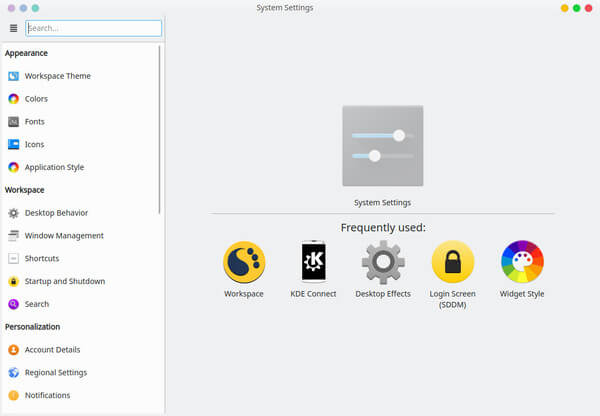Click the red window close button
This screenshot has width=600, height=416.
pos(589,8)
